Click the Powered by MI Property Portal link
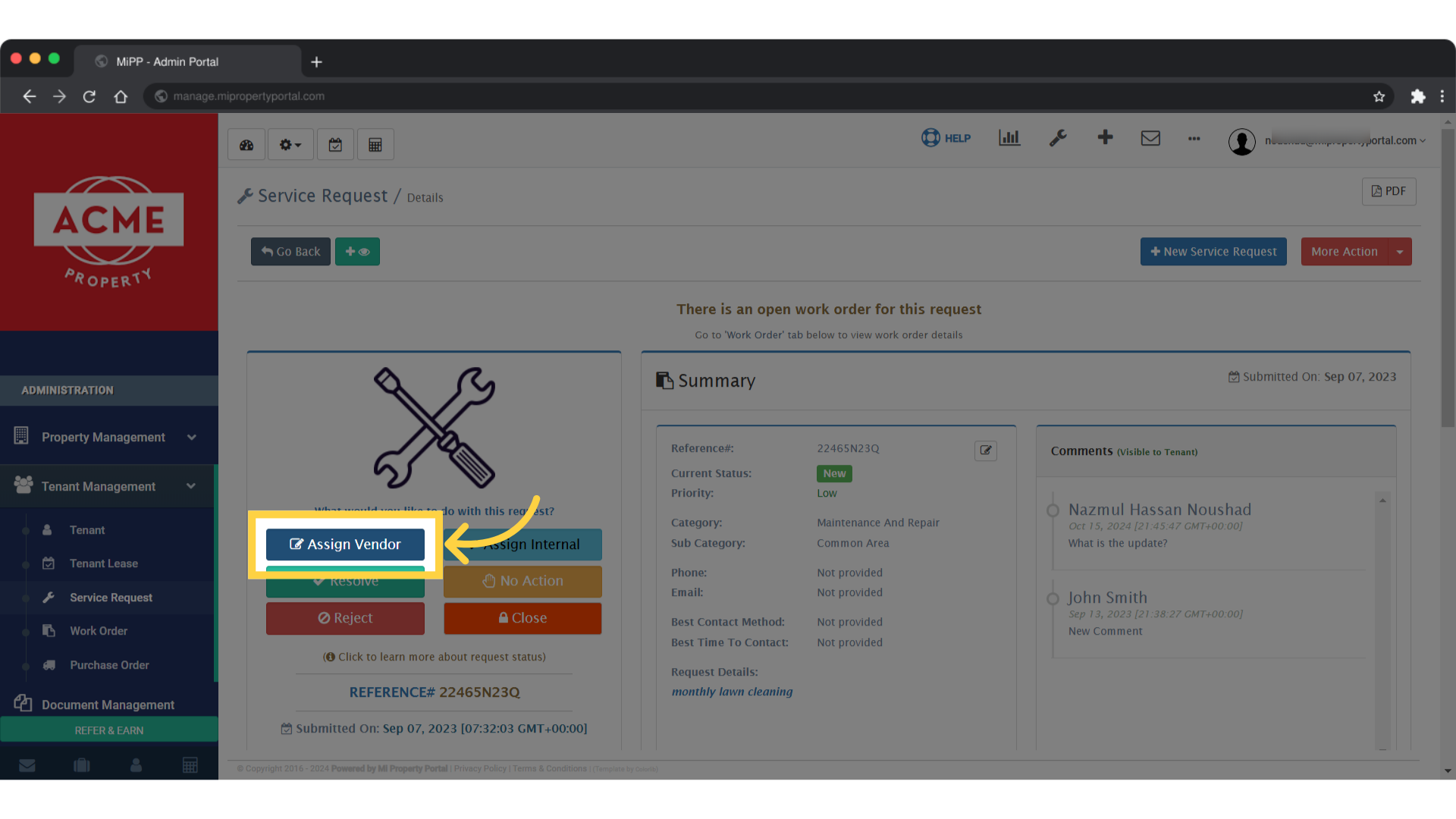The image size is (1456, 819). coord(389,769)
